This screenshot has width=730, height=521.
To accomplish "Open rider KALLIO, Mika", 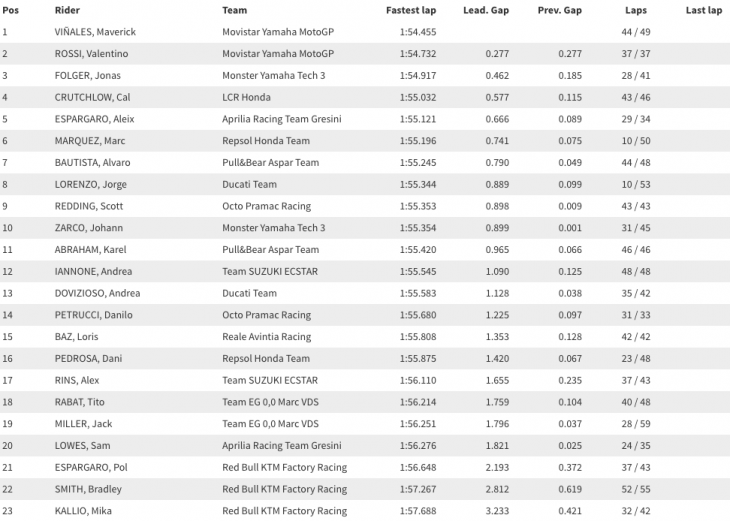I will [x=85, y=511].
